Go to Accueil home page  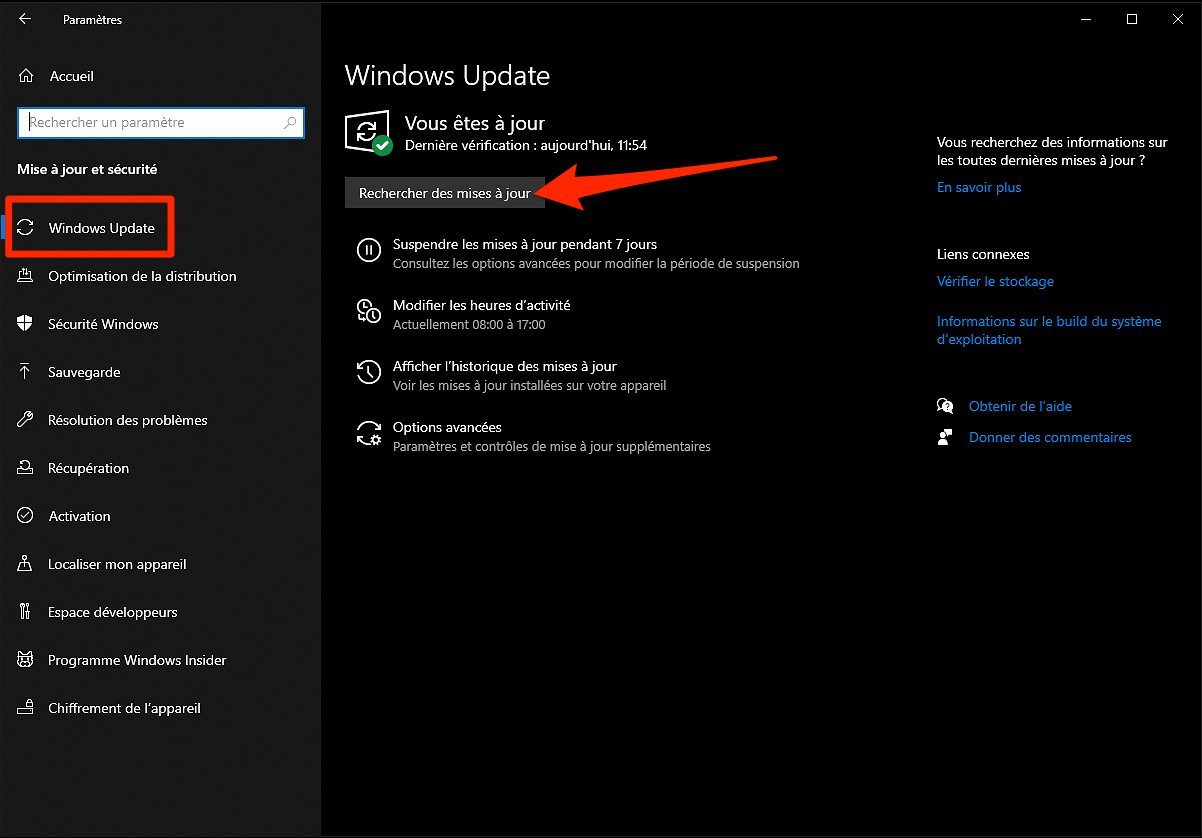71,76
